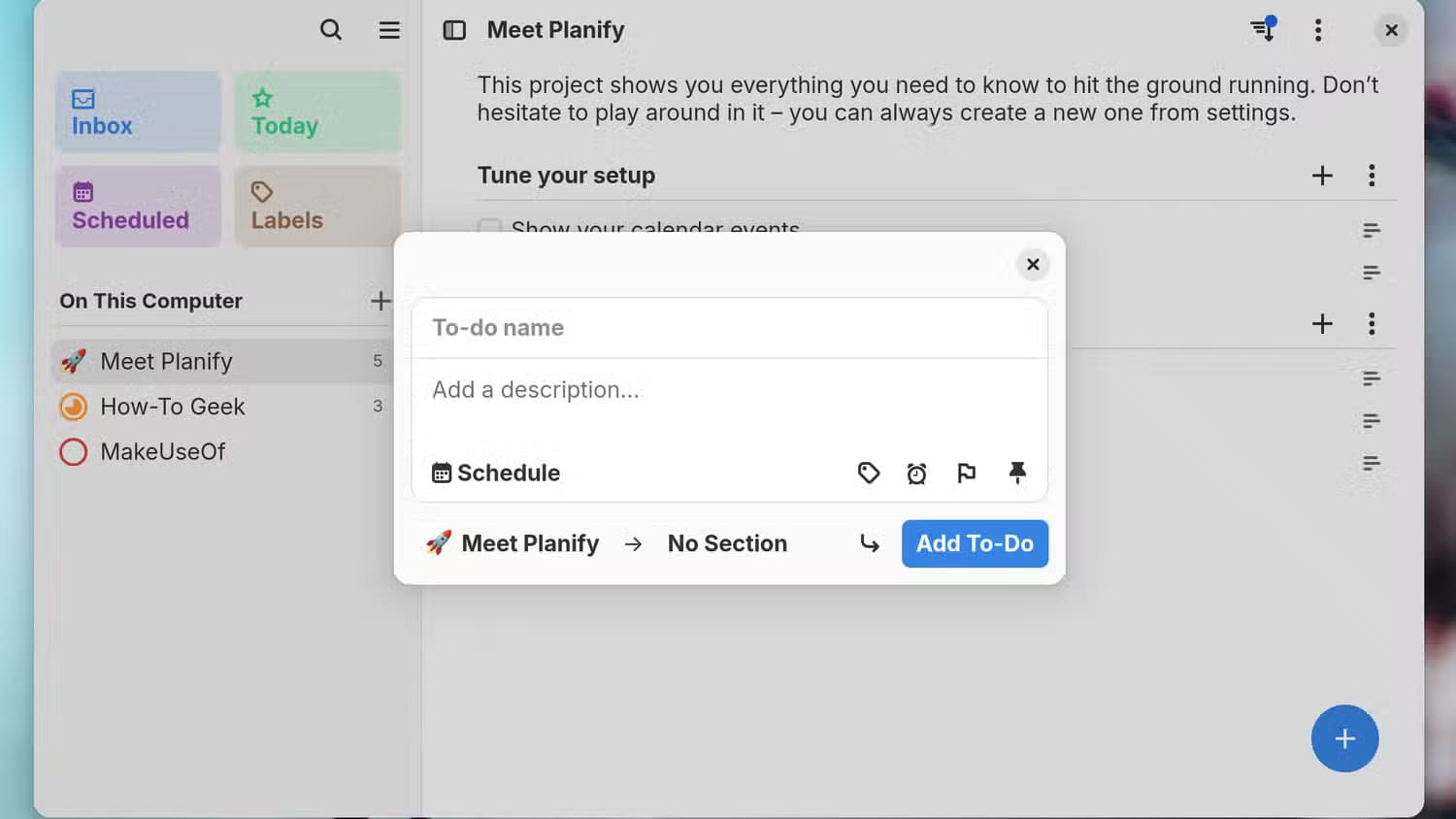The width and height of the screenshot is (1456, 819).
Task: Open the Today view tile
Action: coord(317,112)
